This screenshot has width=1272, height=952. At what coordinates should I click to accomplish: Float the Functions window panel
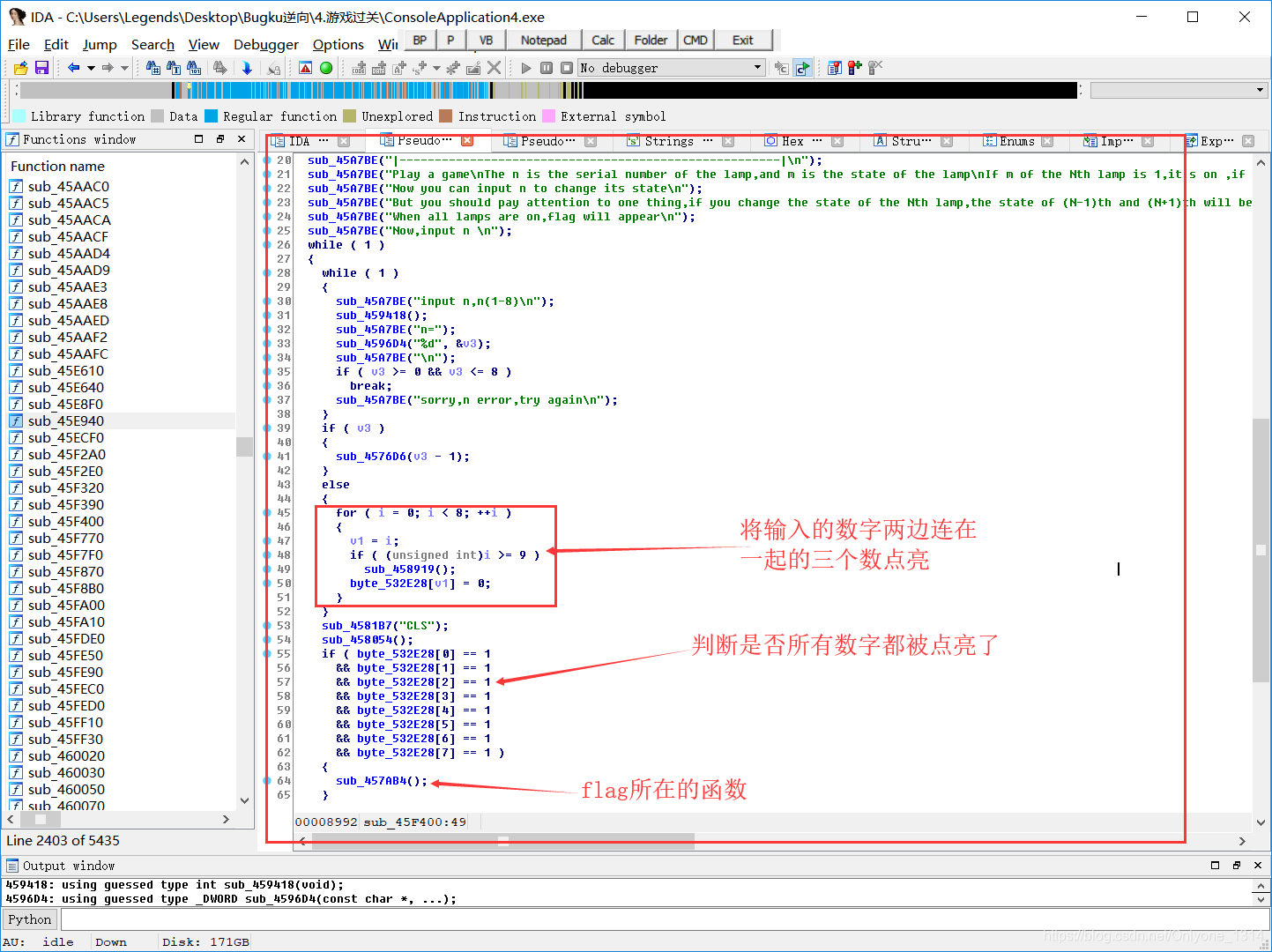[x=220, y=139]
